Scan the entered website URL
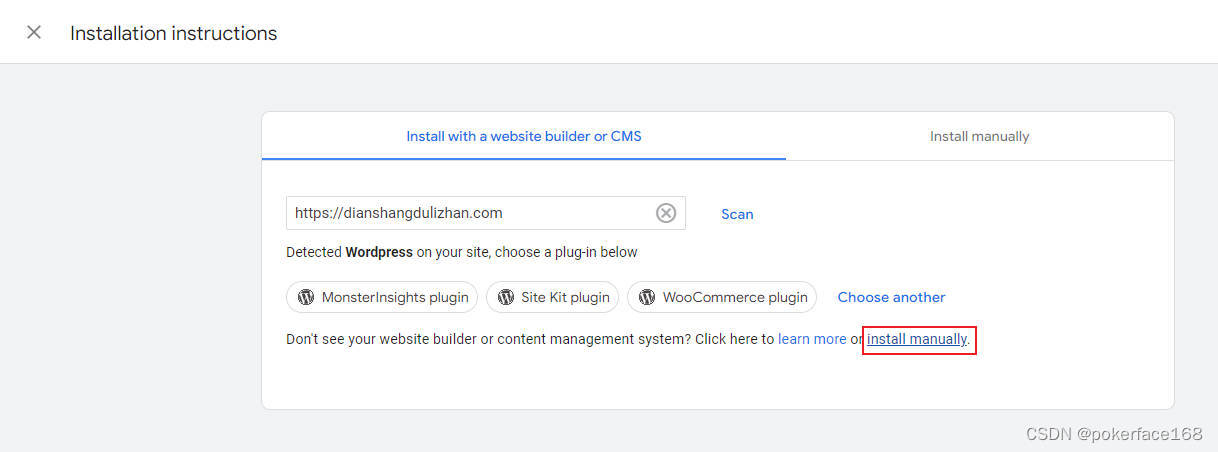The image size is (1218, 452). (737, 214)
